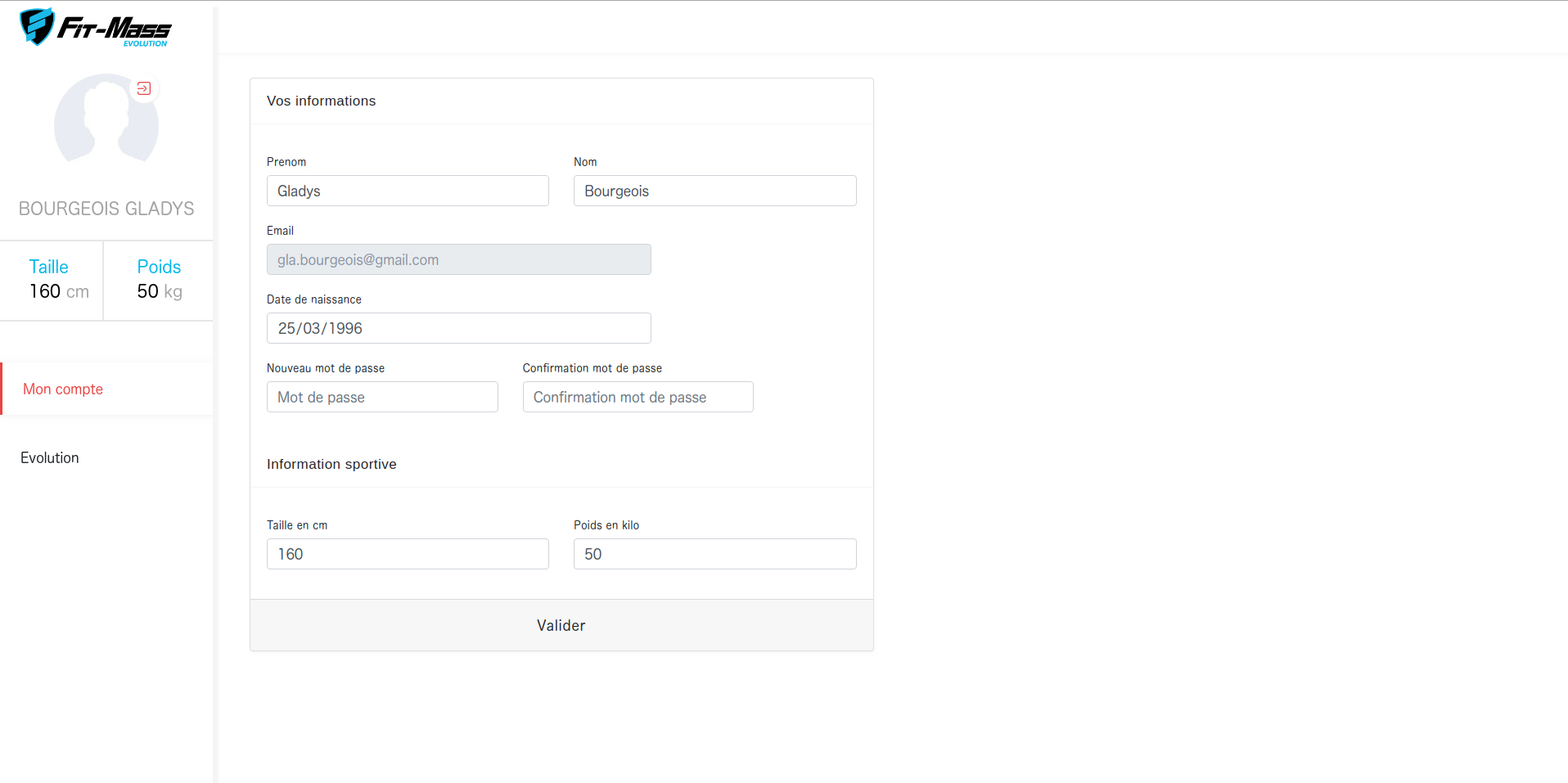
Task: Click the Date de naissance label
Action: pos(313,299)
